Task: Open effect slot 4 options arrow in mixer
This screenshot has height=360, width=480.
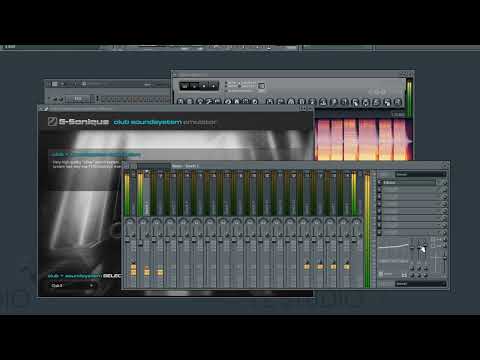Action: point(380,204)
